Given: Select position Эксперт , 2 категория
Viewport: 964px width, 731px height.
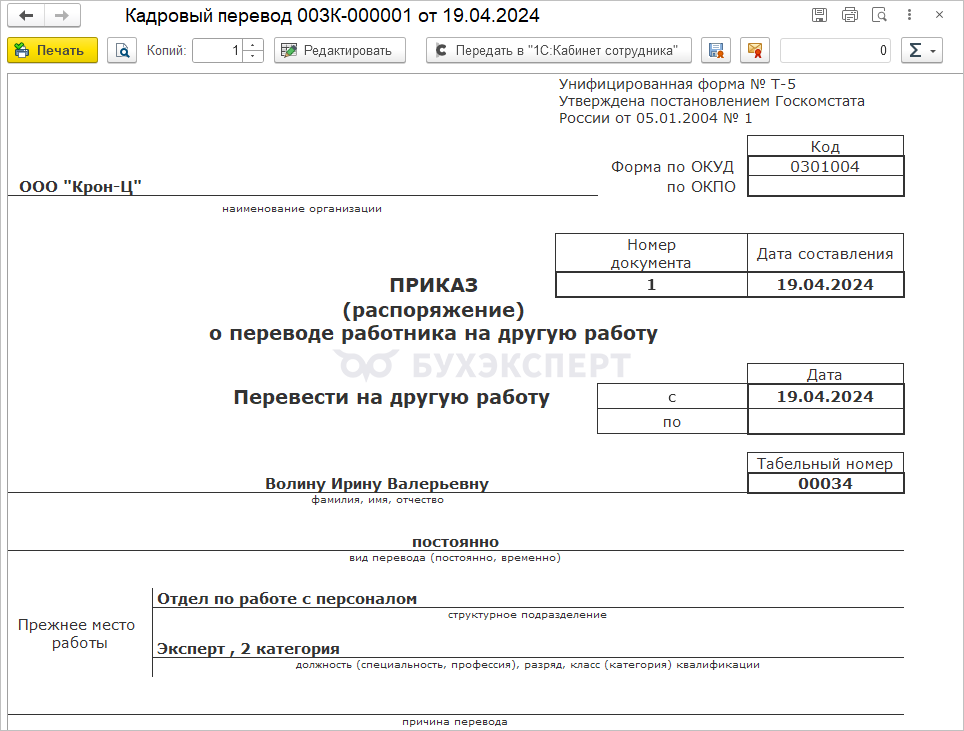Looking at the screenshot, I should pyautogui.click(x=248, y=649).
